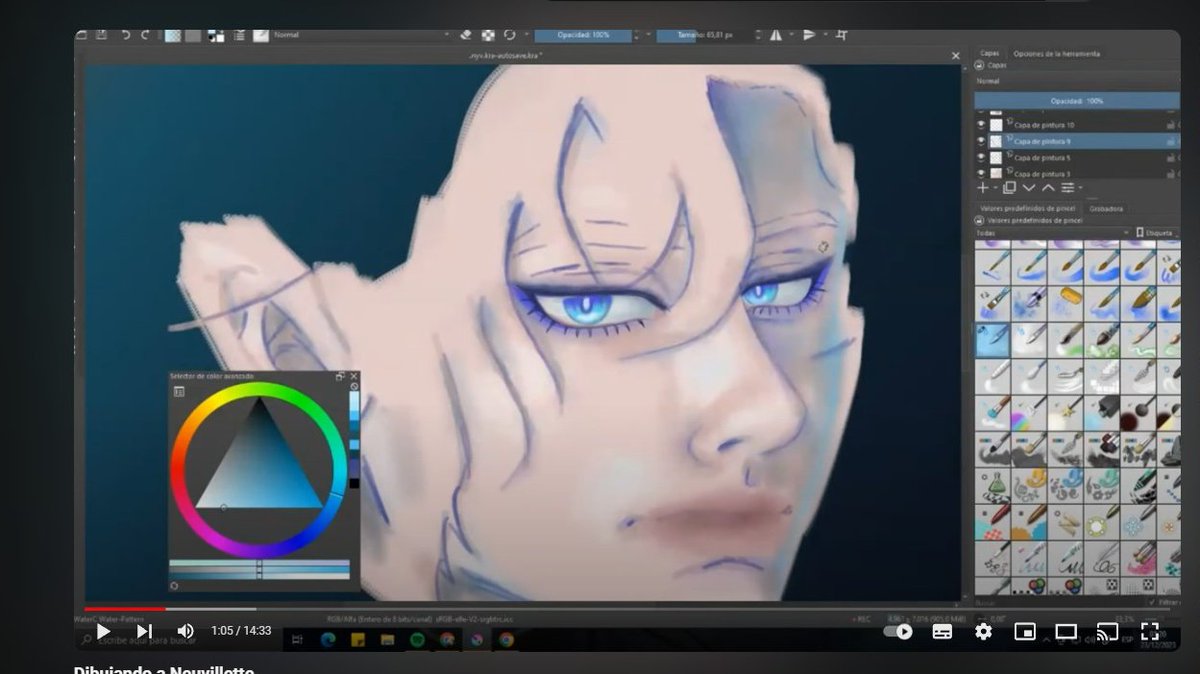Open the Normal blending mode dropdown in toolbar
This screenshot has width=1200, height=674.
[x=363, y=35]
